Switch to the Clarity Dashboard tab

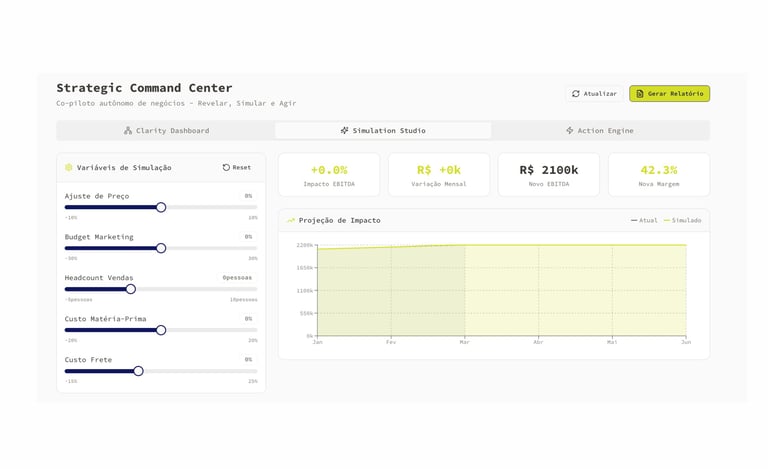pos(166,131)
